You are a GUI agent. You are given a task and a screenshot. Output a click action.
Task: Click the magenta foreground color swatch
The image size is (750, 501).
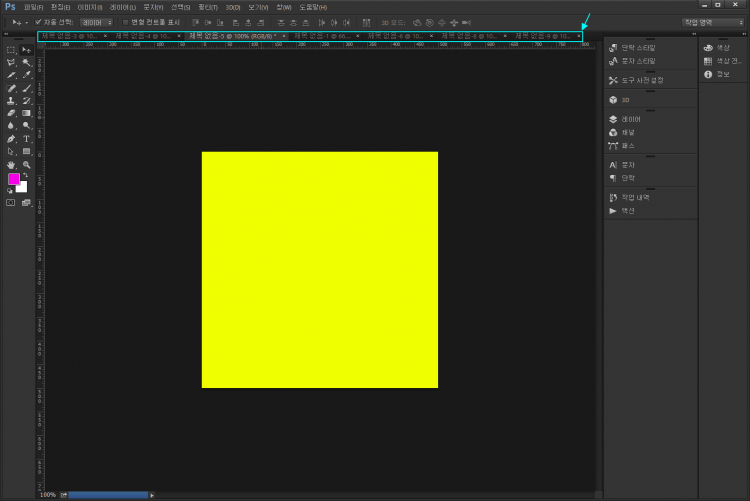coord(14,179)
